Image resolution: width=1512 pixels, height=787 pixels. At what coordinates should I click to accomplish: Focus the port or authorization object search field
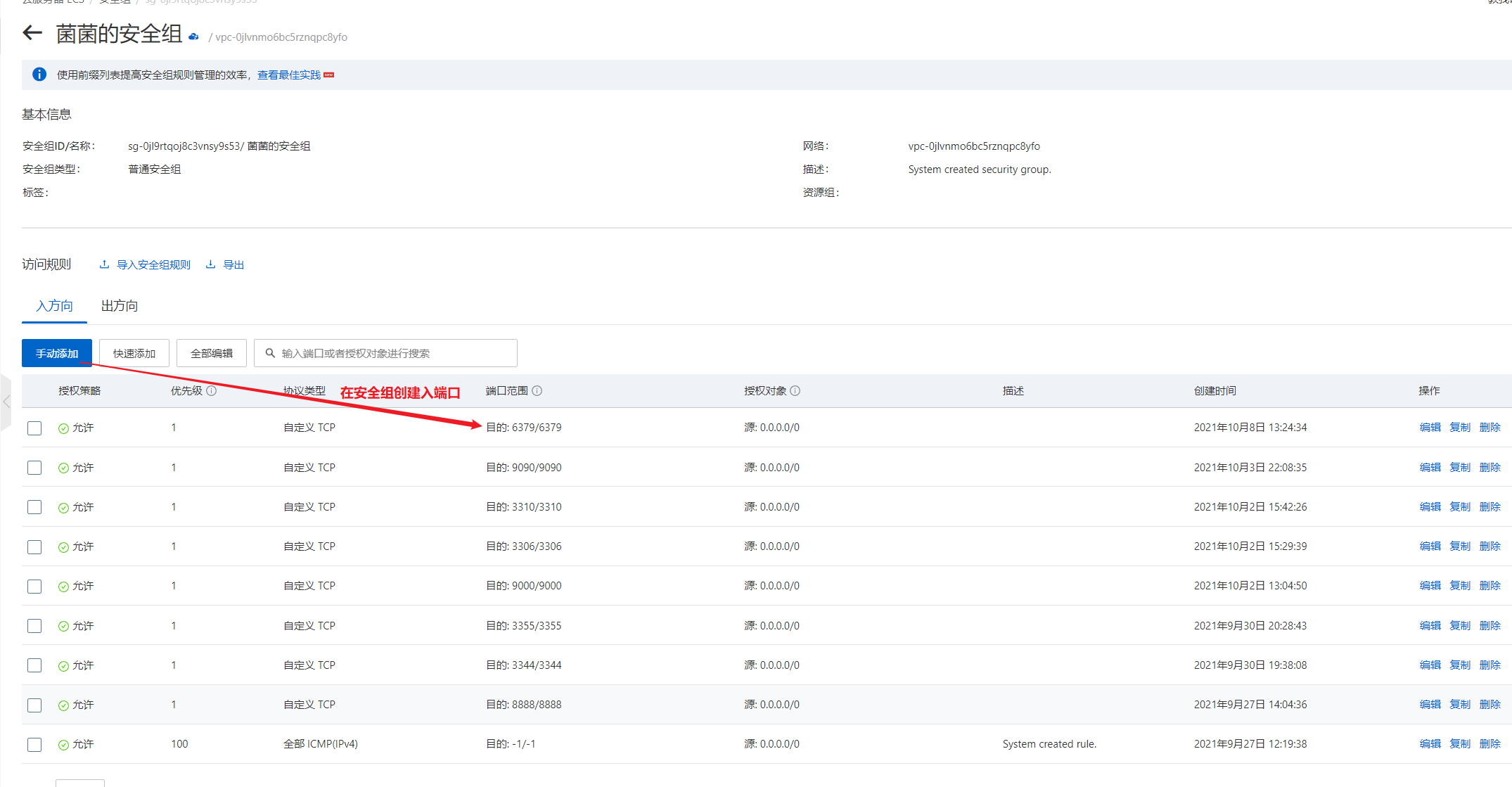(x=394, y=353)
